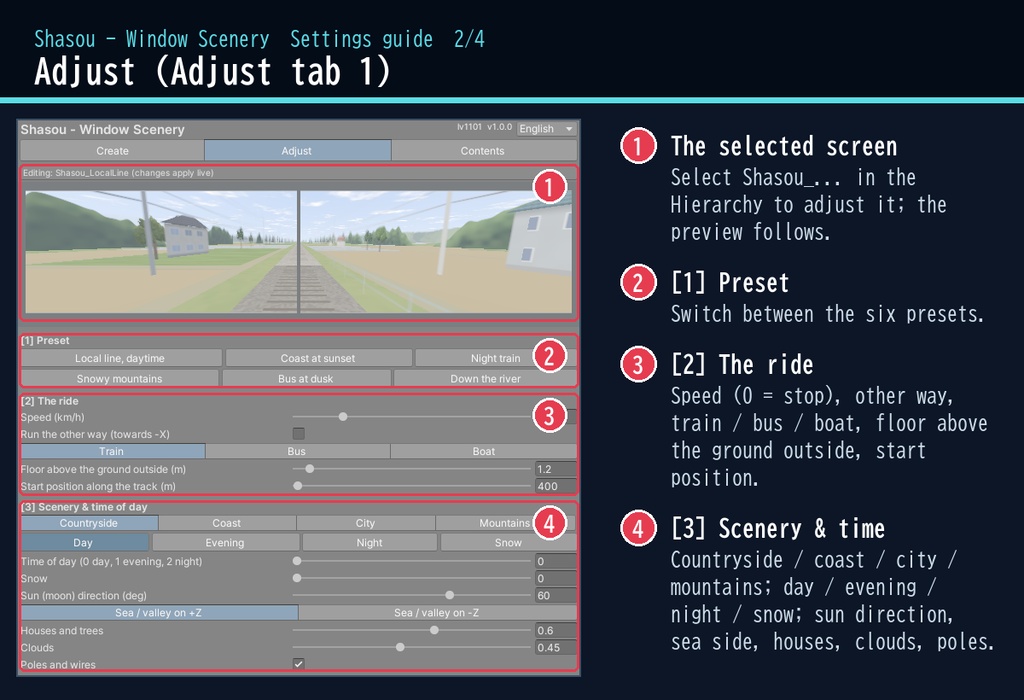This screenshot has height=700, width=1024.
Task: Apply the Bus at dusk preset
Action: (306, 378)
